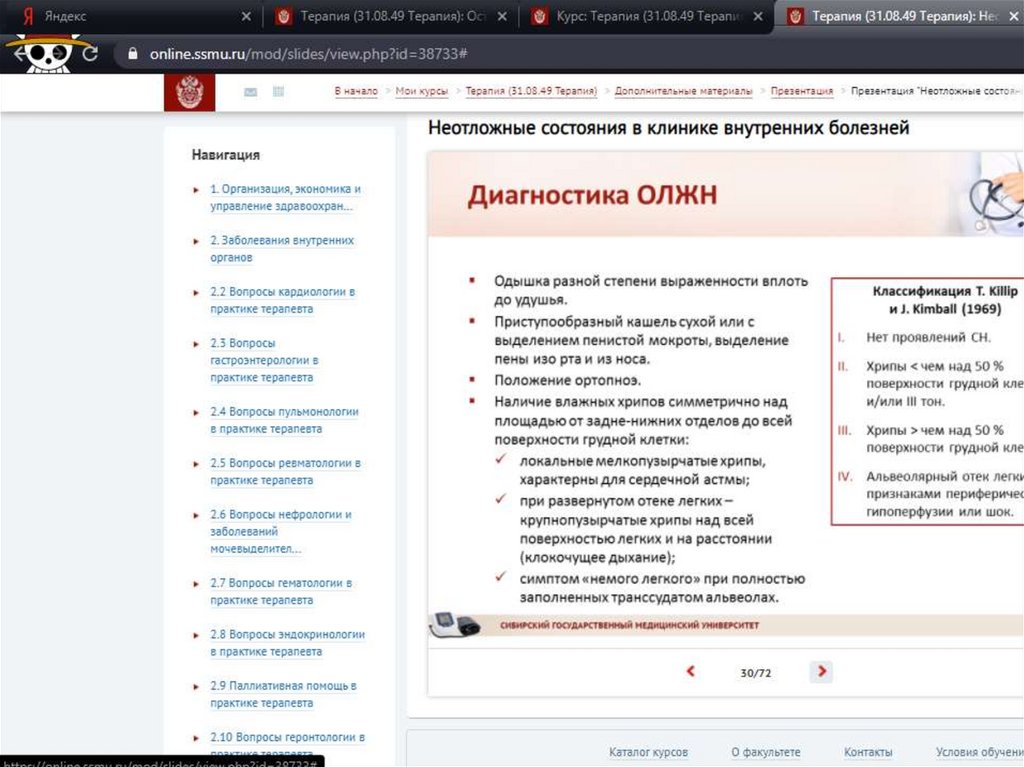This screenshot has height=767, width=1024.
Task: Open the university emblem logo
Action: pos(189,92)
